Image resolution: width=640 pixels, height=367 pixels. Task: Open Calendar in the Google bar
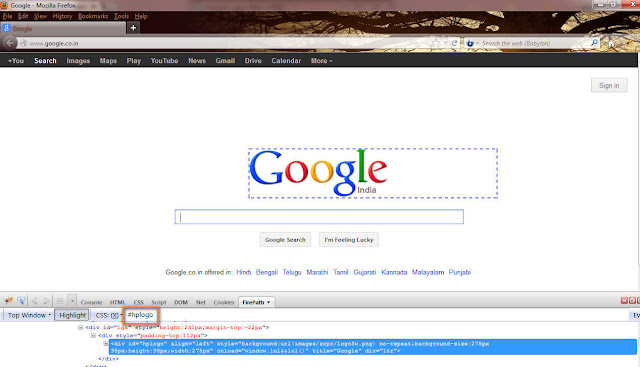click(x=286, y=61)
